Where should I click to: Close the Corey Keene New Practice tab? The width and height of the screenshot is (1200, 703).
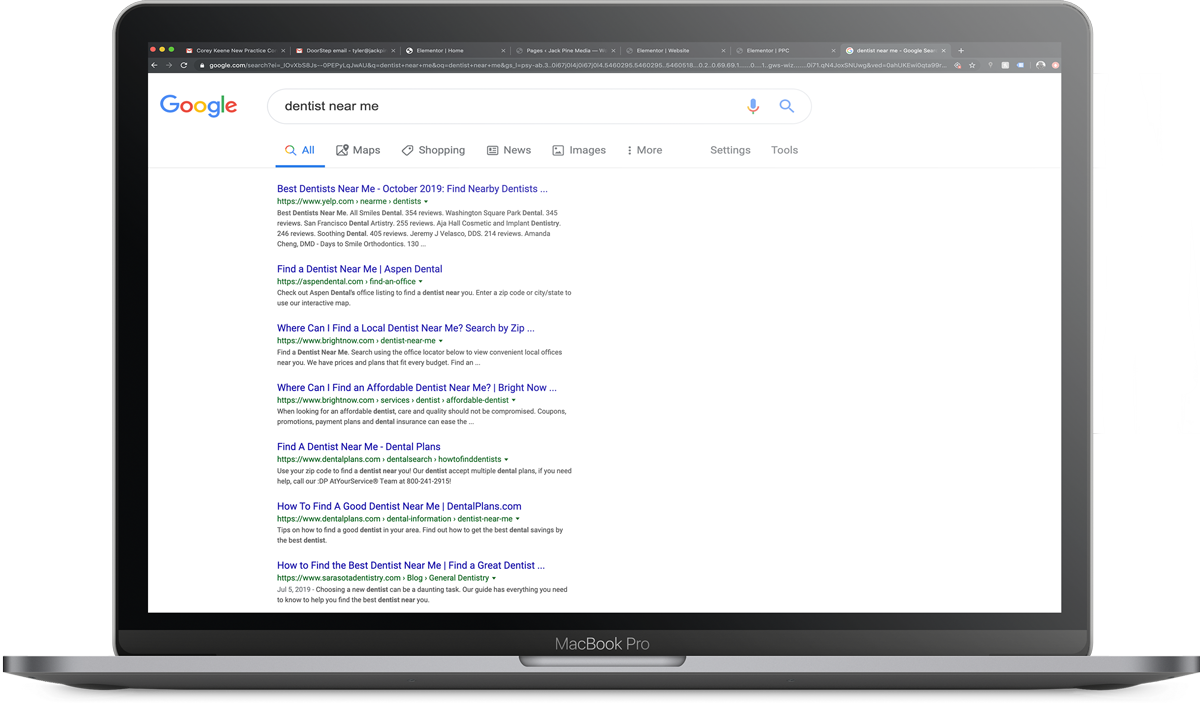tap(283, 50)
